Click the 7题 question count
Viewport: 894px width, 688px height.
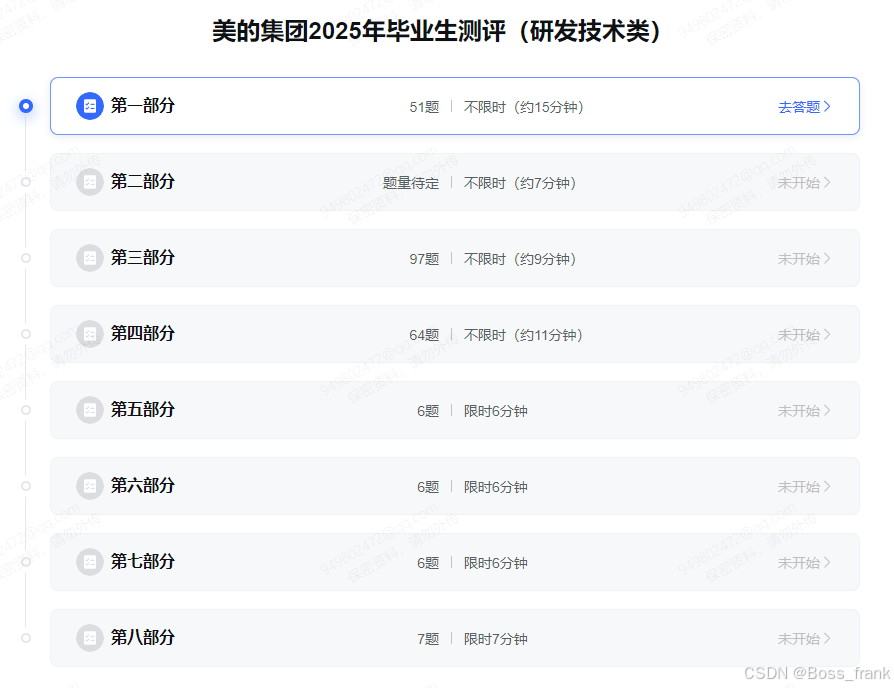point(428,639)
